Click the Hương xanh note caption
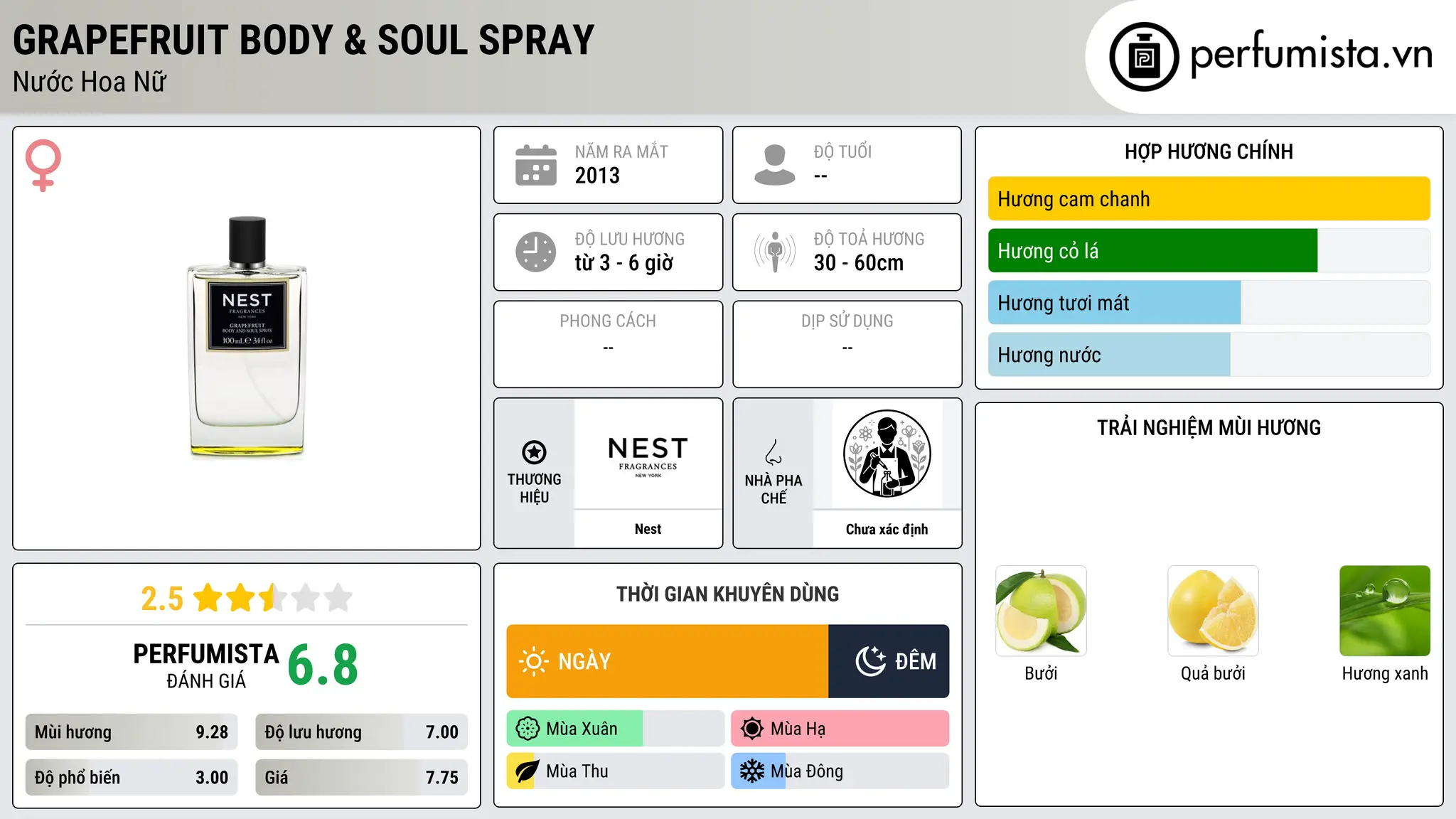The height and width of the screenshot is (819, 1456). tap(1385, 673)
